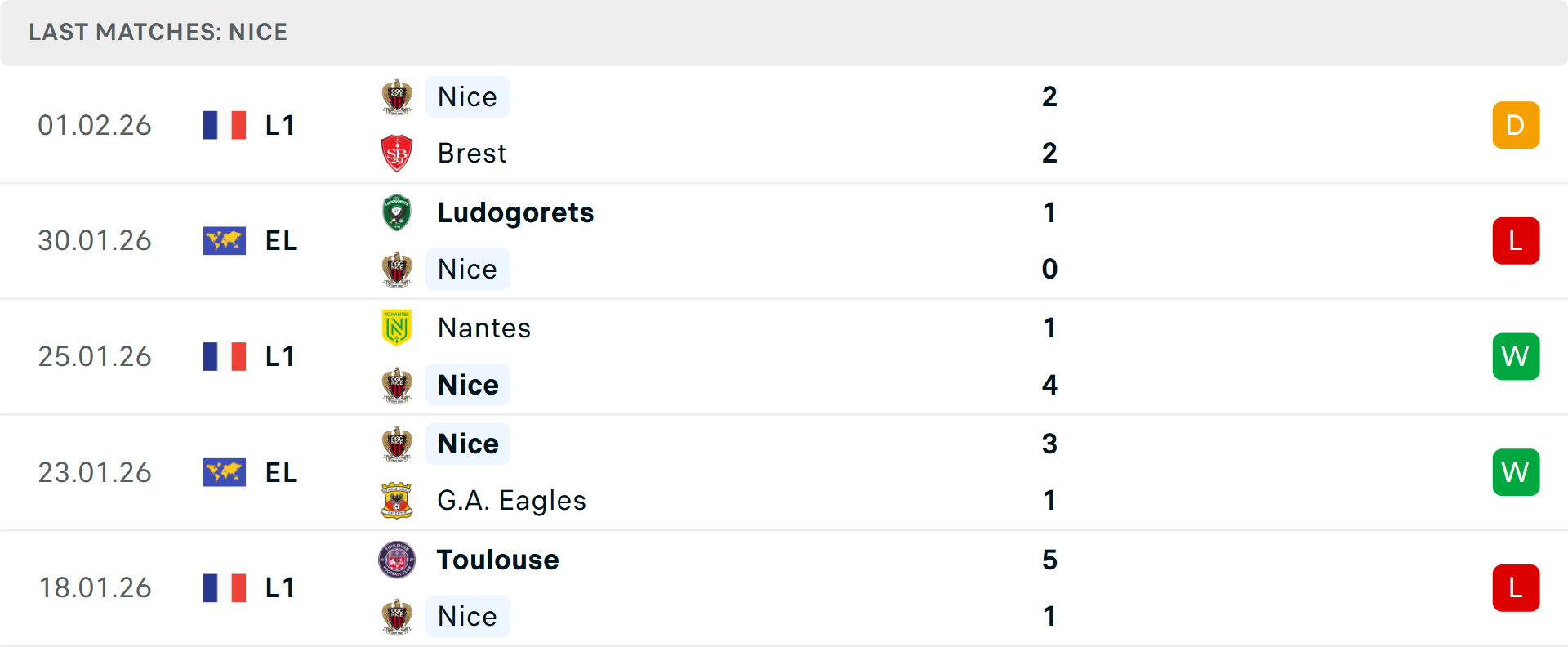Click French flag on 01.02.26 match

tap(225, 125)
